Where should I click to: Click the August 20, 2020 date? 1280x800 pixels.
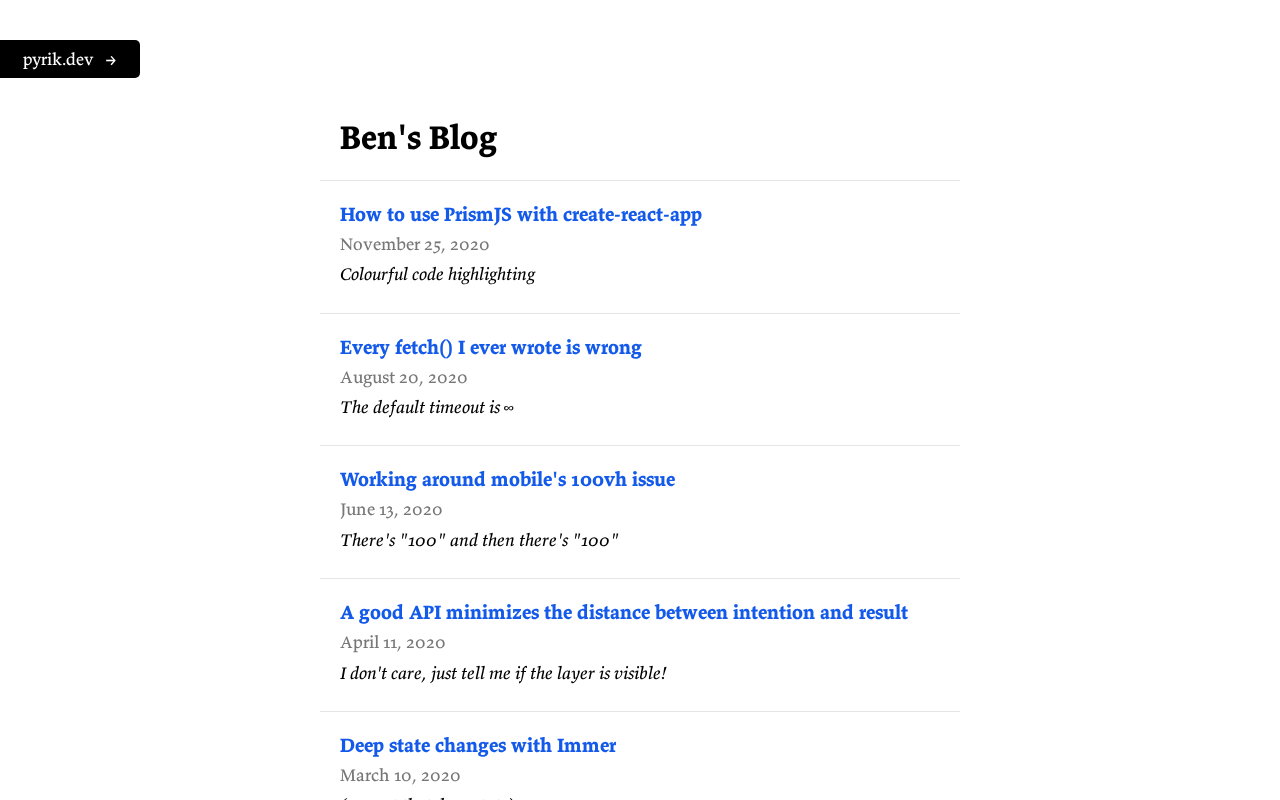click(x=403, y=378)
